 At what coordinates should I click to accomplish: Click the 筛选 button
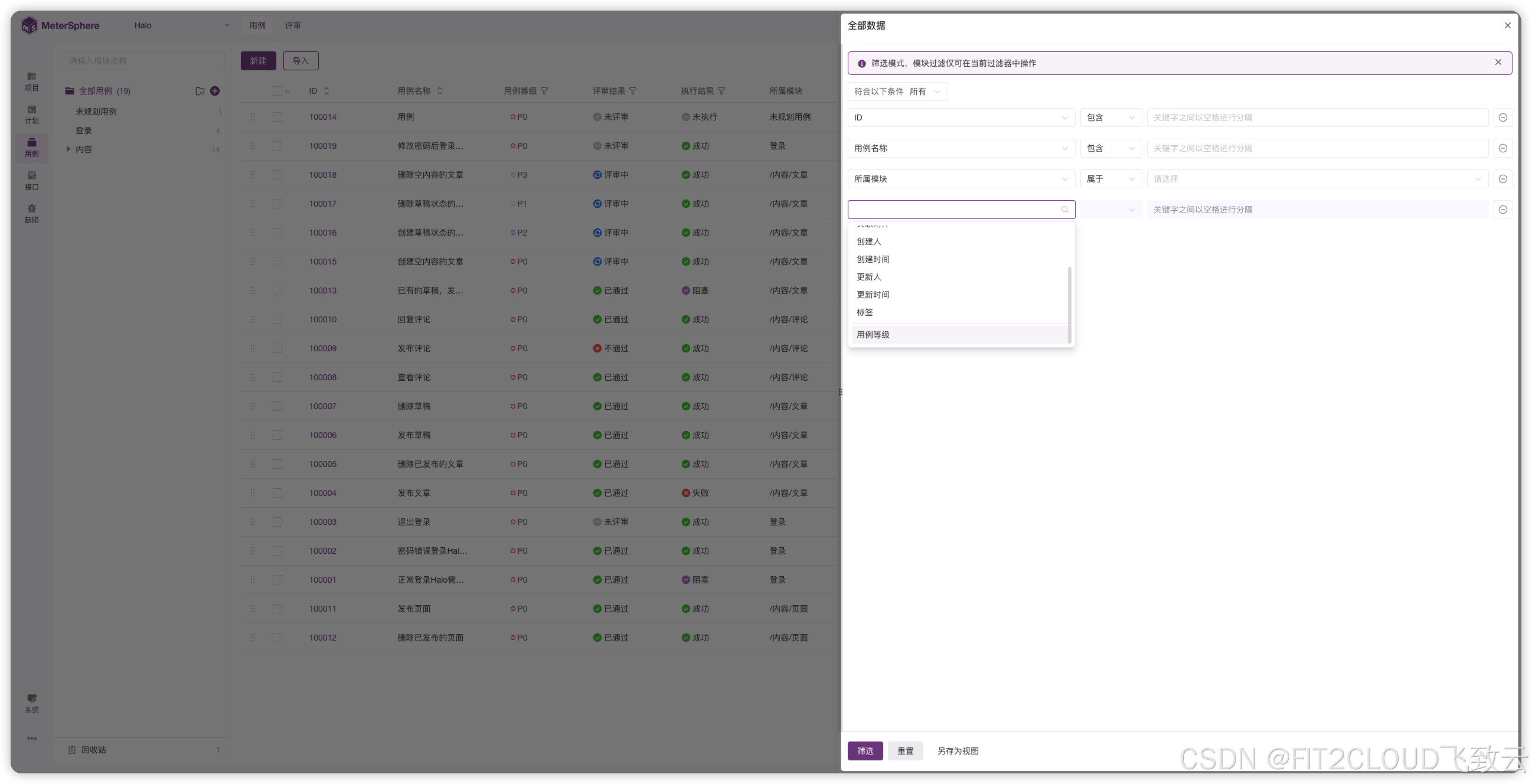(865, 751)
